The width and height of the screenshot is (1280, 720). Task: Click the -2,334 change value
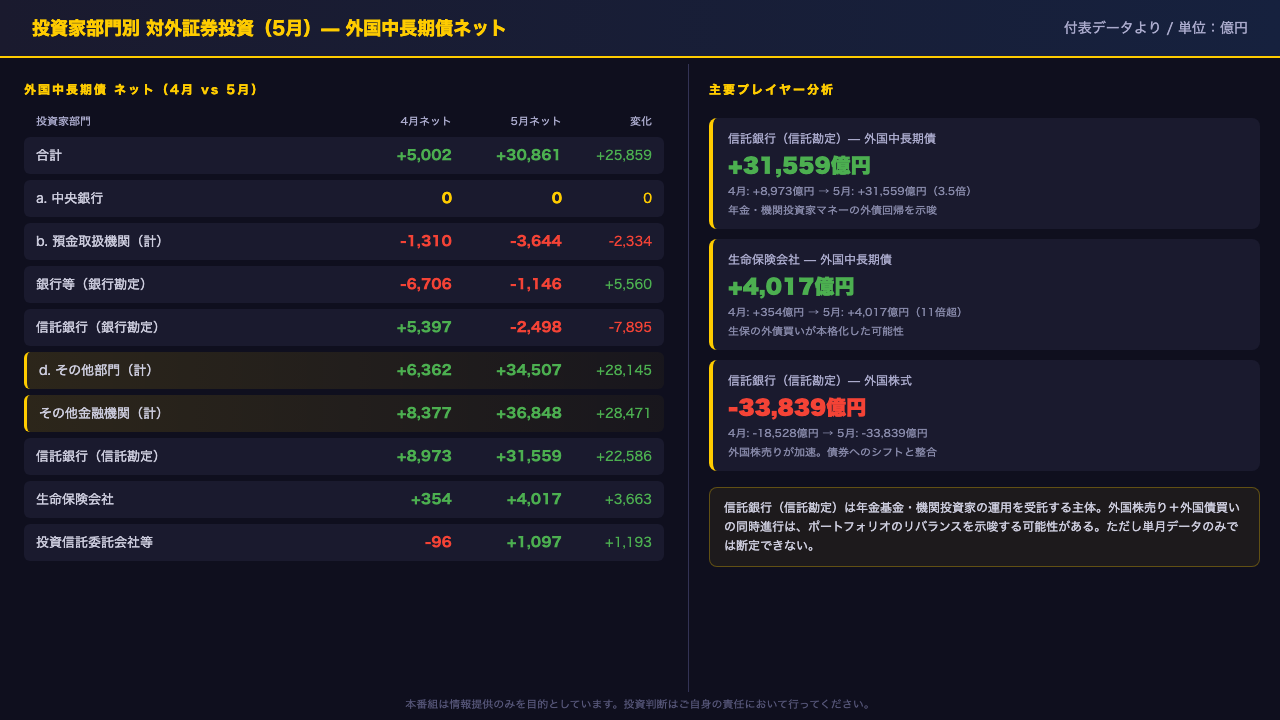(x=630, y=242)
